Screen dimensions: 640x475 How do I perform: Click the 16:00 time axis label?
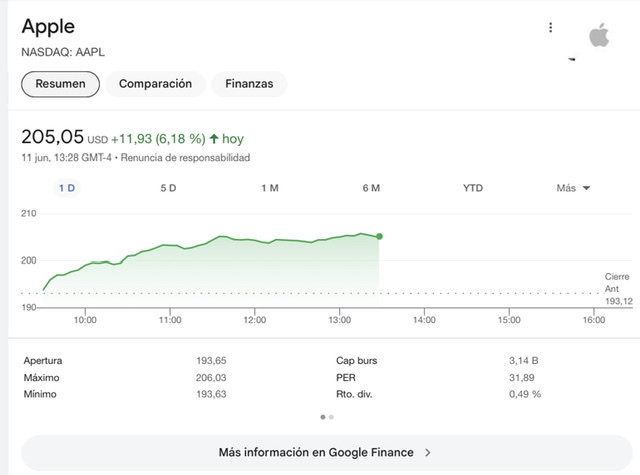coord(594,320)
